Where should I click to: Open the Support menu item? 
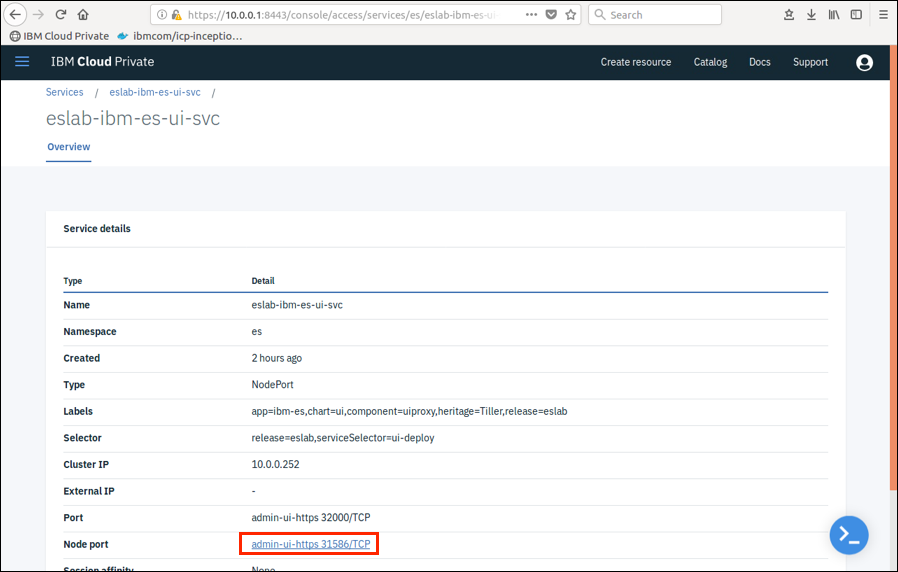[x=810, y=62]
